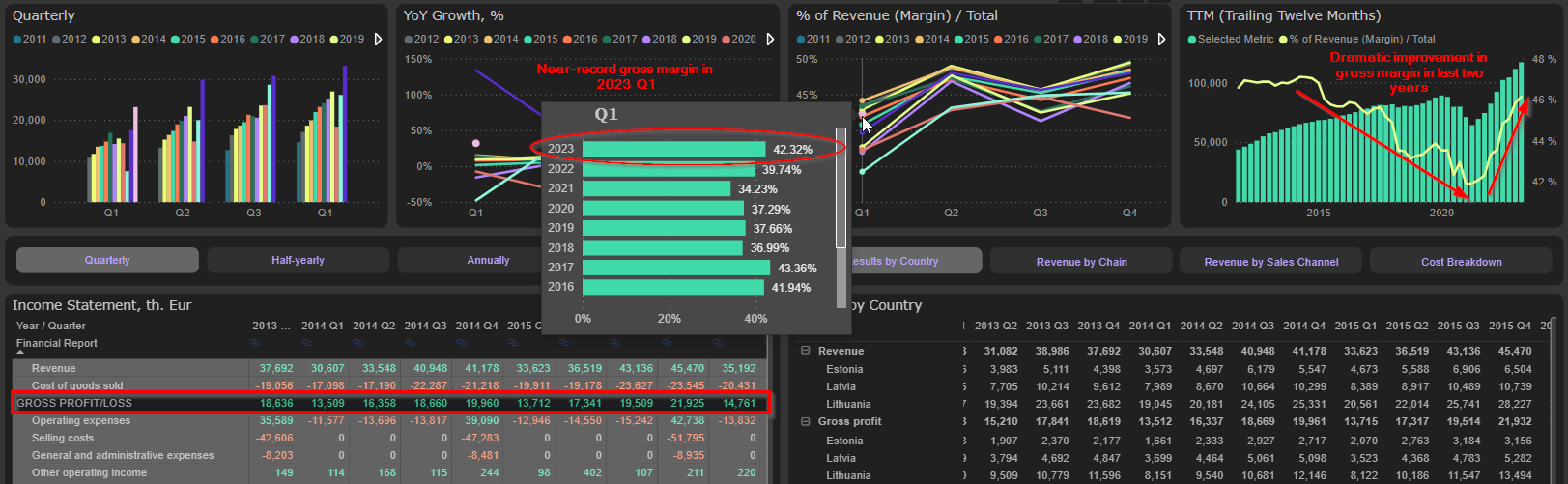
Task: Click the YoY Growth legend next-page arrow
Action: [x=770, y=40]
